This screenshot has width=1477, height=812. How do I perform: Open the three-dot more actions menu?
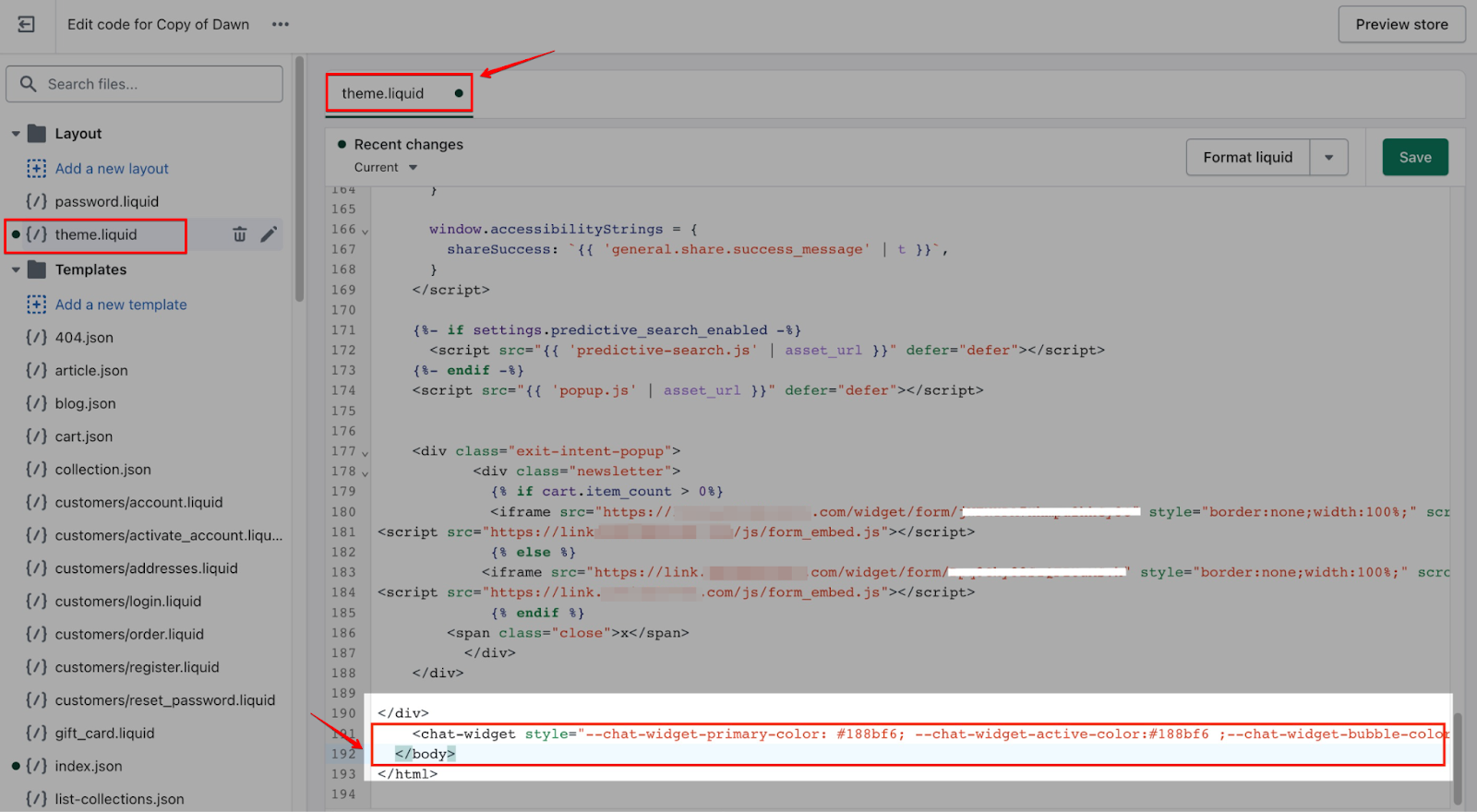point(281,25)
